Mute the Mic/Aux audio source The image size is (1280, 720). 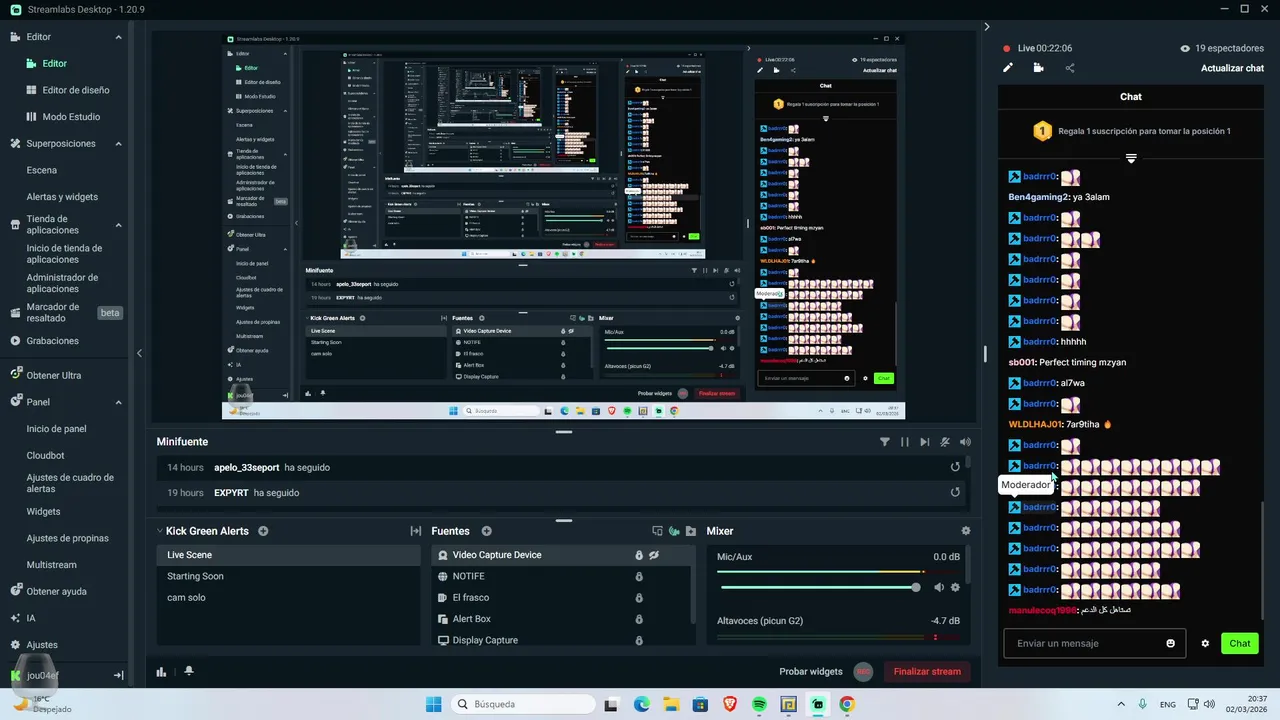point(938,588)
